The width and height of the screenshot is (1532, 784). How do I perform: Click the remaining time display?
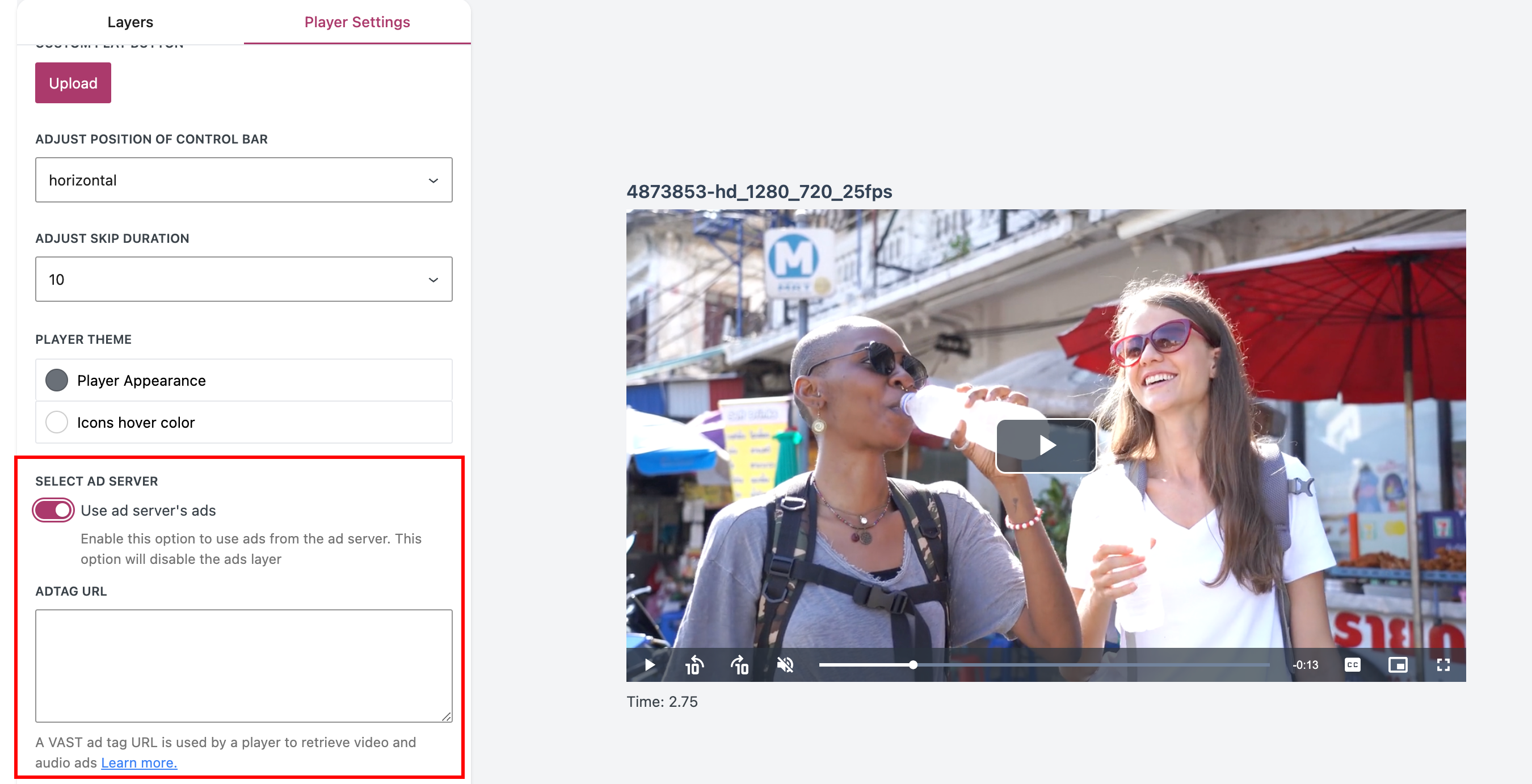tap(1306, 664)
